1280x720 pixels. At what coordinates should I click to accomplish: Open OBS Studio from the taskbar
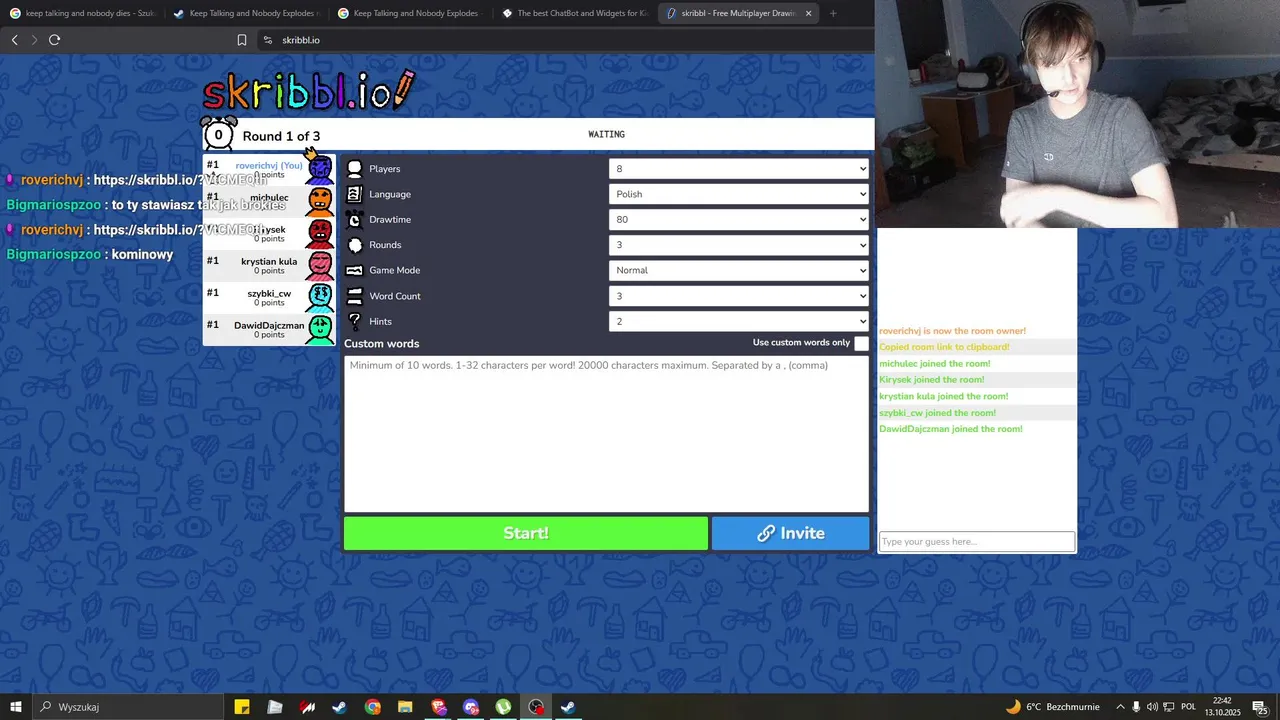[x=537, y=707]
